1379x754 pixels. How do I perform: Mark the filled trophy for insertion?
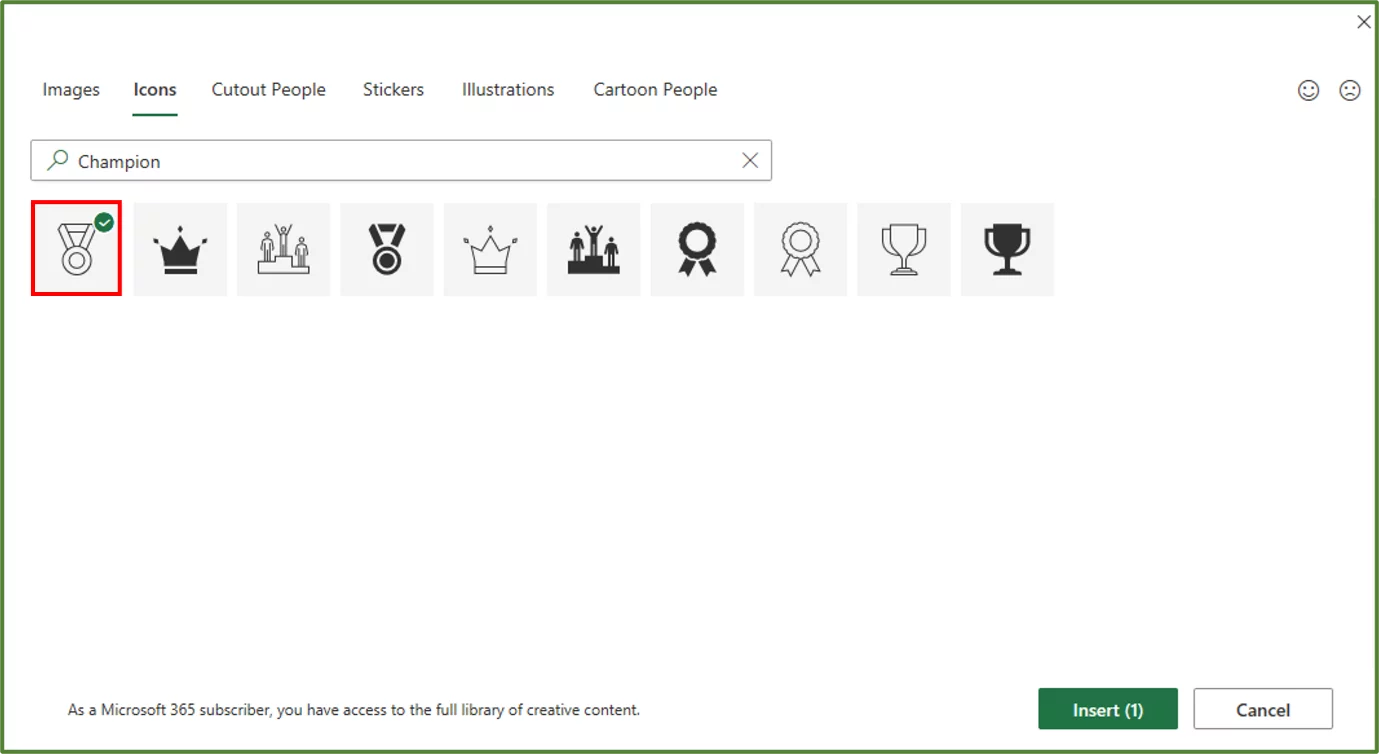(1007, 249)
